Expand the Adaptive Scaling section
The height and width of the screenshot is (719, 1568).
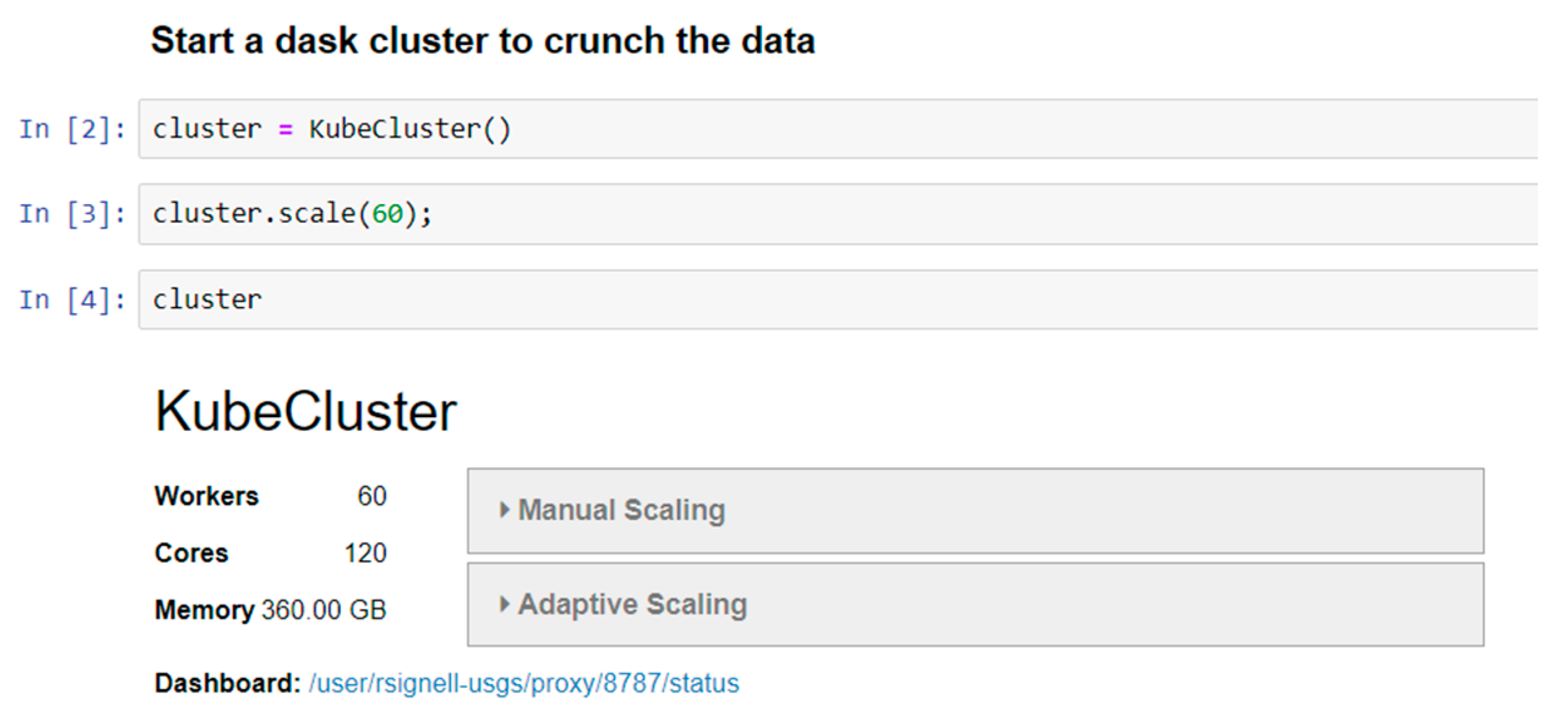coord(975,604)
